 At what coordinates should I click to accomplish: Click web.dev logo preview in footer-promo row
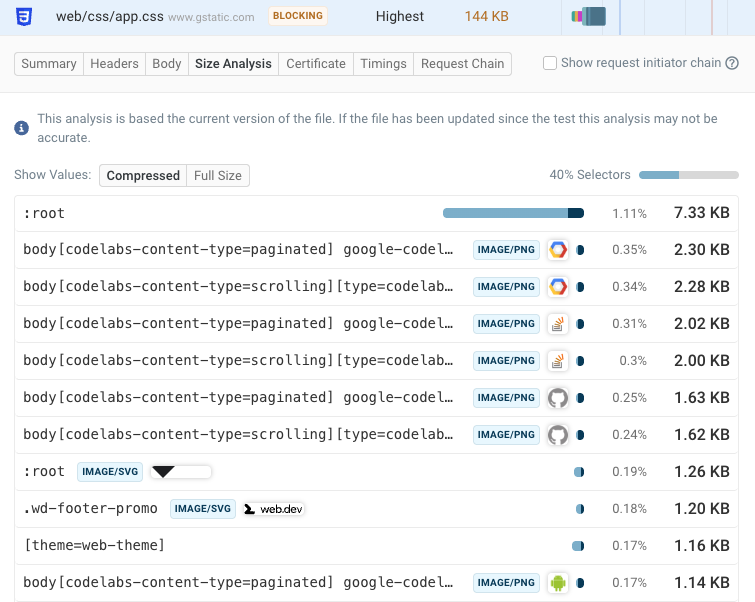pyautogui.click(x=273, y=509)
